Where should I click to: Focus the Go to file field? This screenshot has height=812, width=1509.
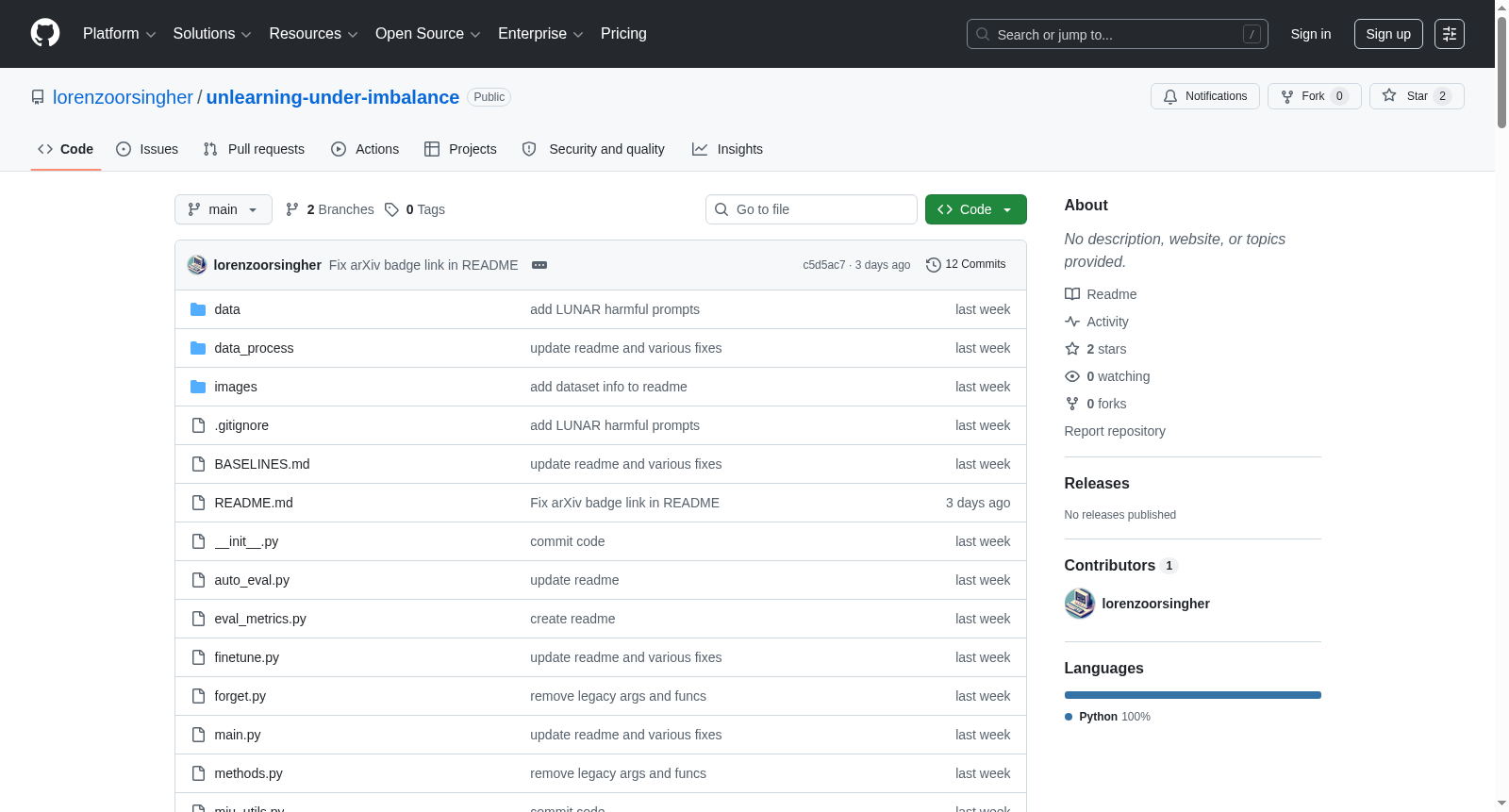tap(811, 209)
